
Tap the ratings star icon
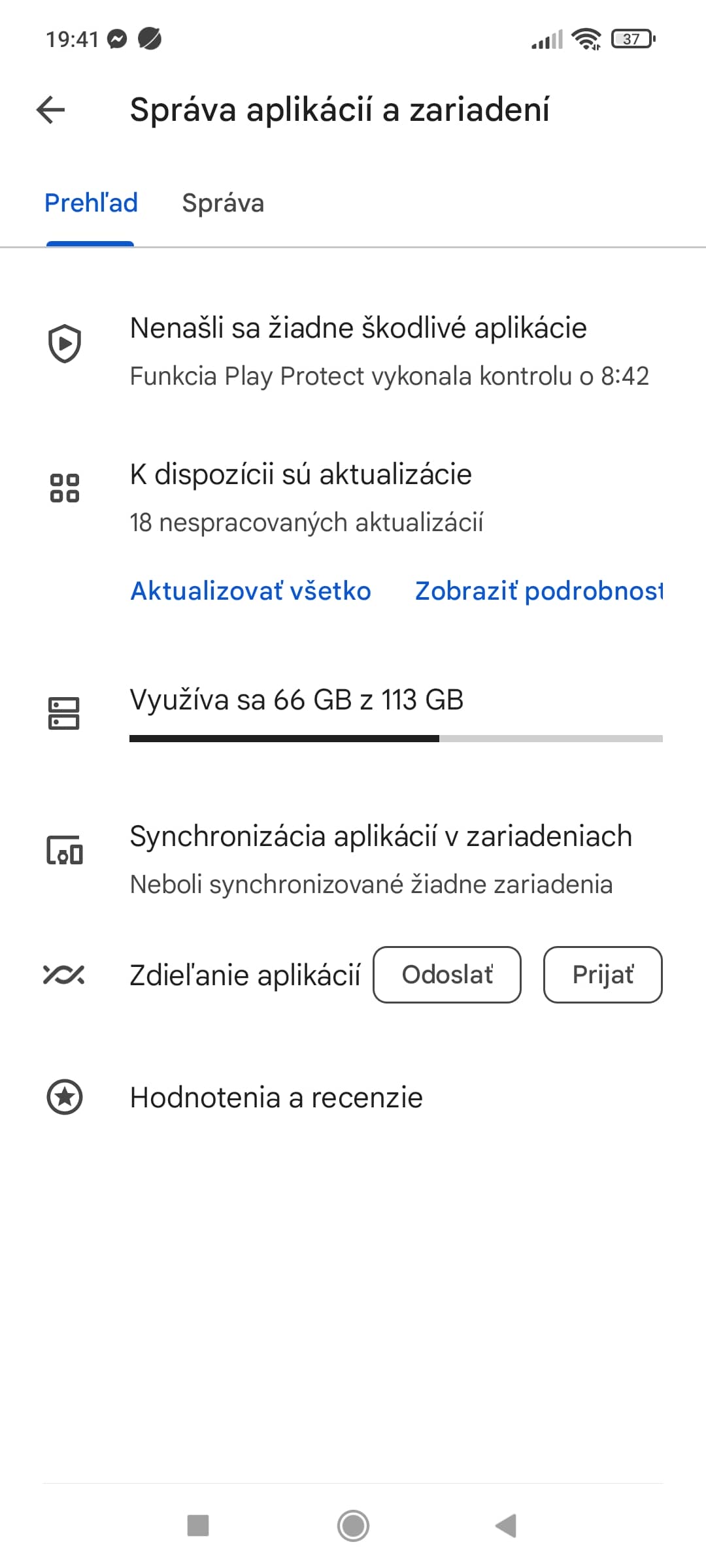click(65, 1097)
